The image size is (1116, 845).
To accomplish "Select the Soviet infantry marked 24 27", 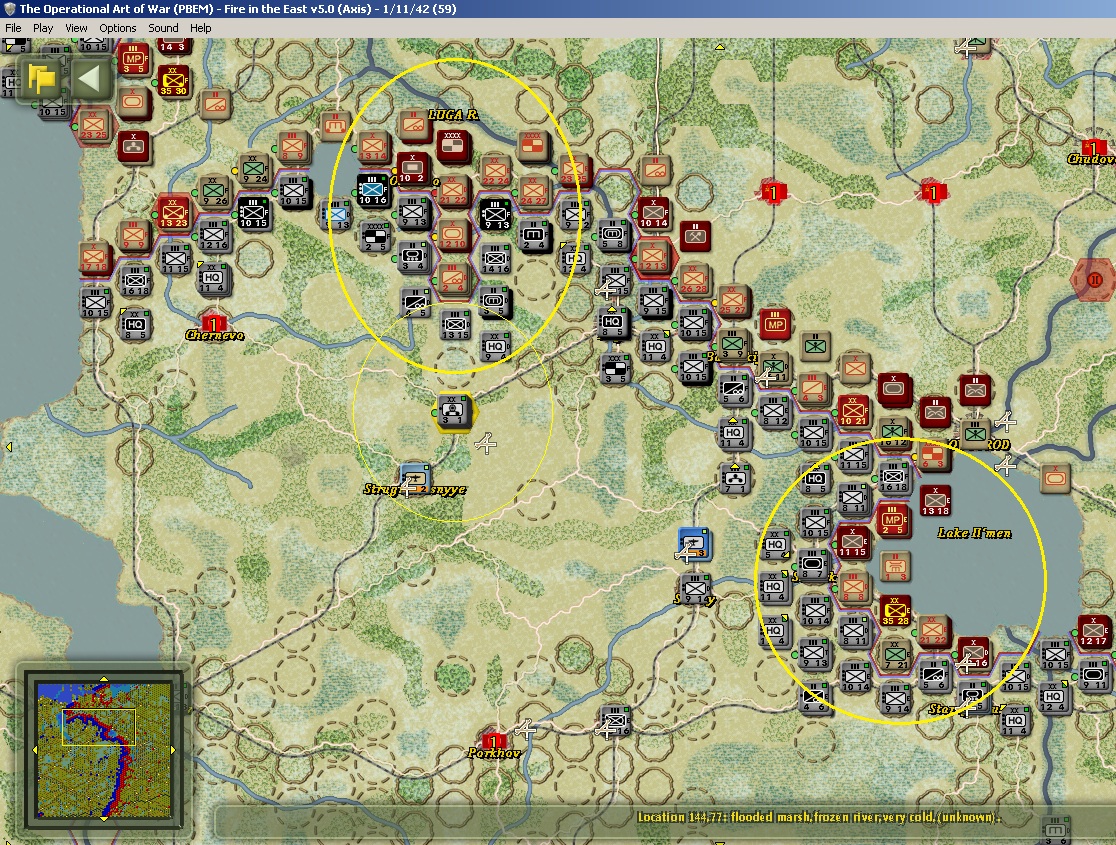I will click(x=532, y=191).
